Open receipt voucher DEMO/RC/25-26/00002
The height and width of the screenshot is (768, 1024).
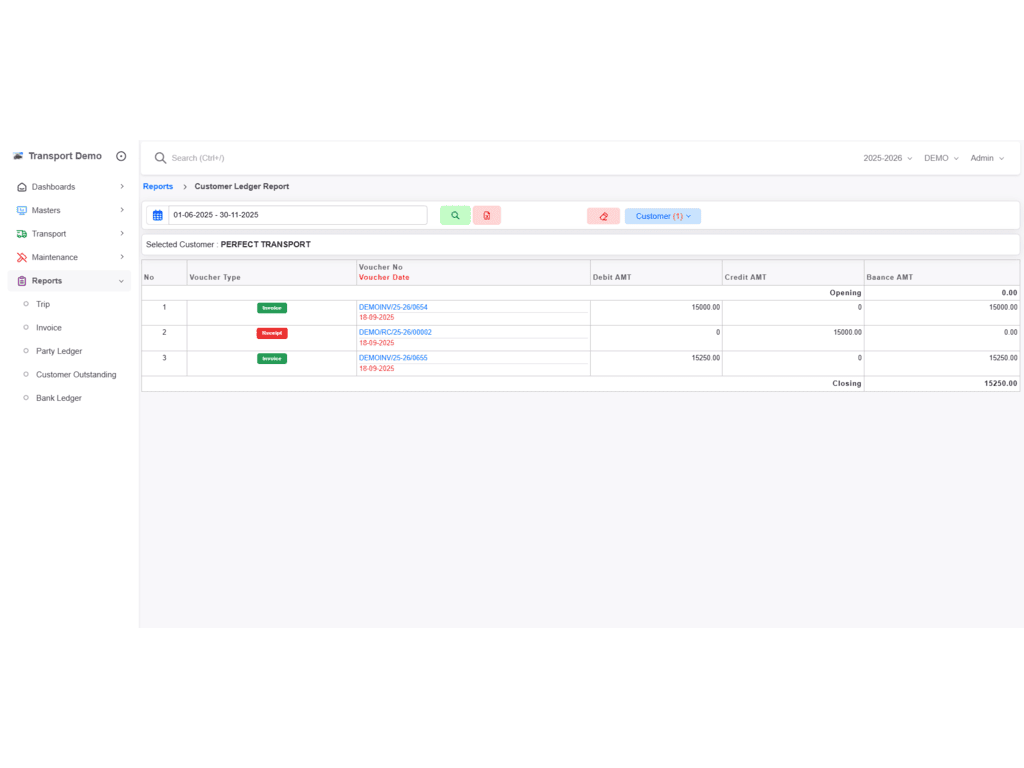(x=395, y=332)
